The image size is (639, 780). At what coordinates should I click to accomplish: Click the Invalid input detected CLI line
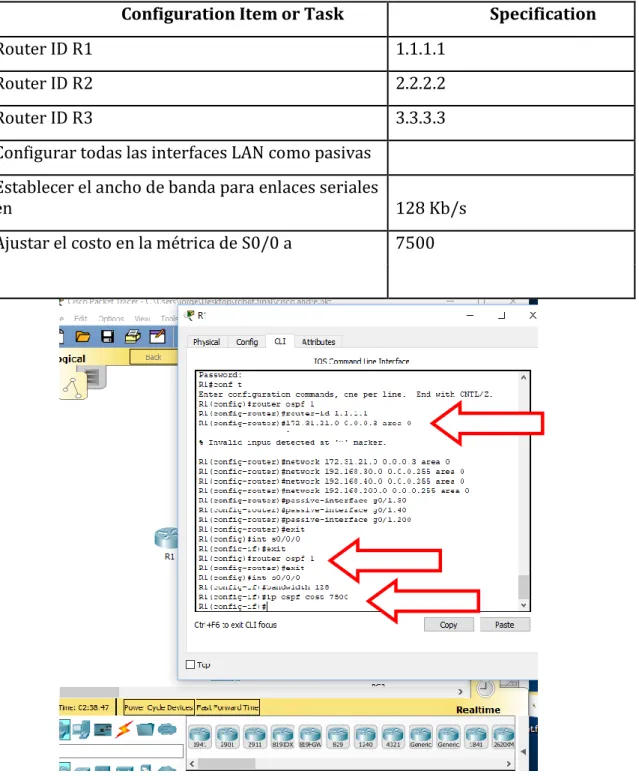click(x=292, y=443)
